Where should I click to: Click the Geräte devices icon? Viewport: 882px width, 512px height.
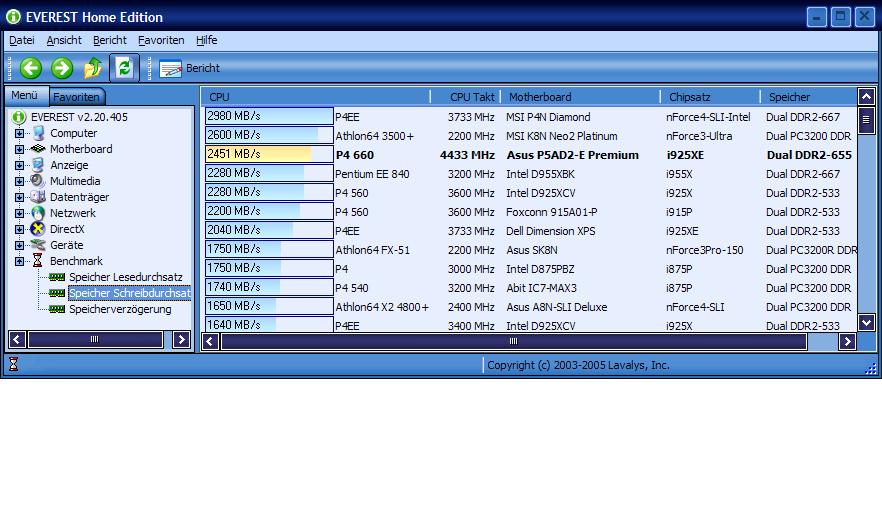38,245
